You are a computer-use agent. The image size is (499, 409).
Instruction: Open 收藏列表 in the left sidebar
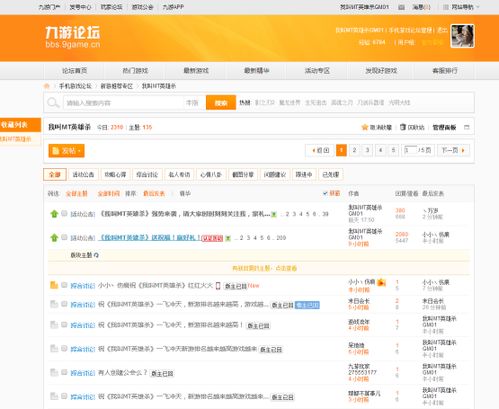(20, 125)
